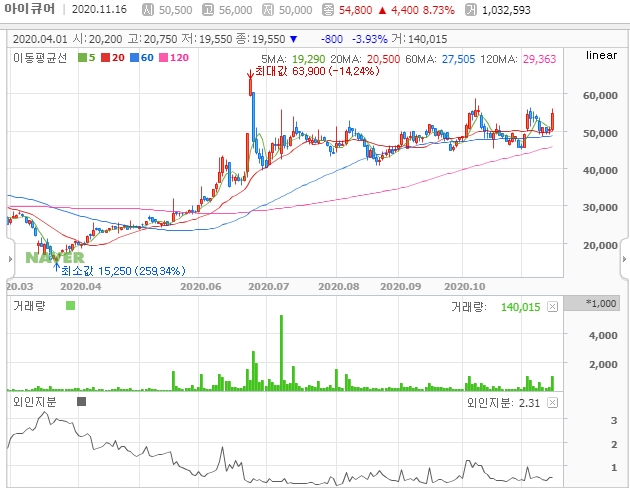Click the 63,900 peak candlestick

point(250,86)
